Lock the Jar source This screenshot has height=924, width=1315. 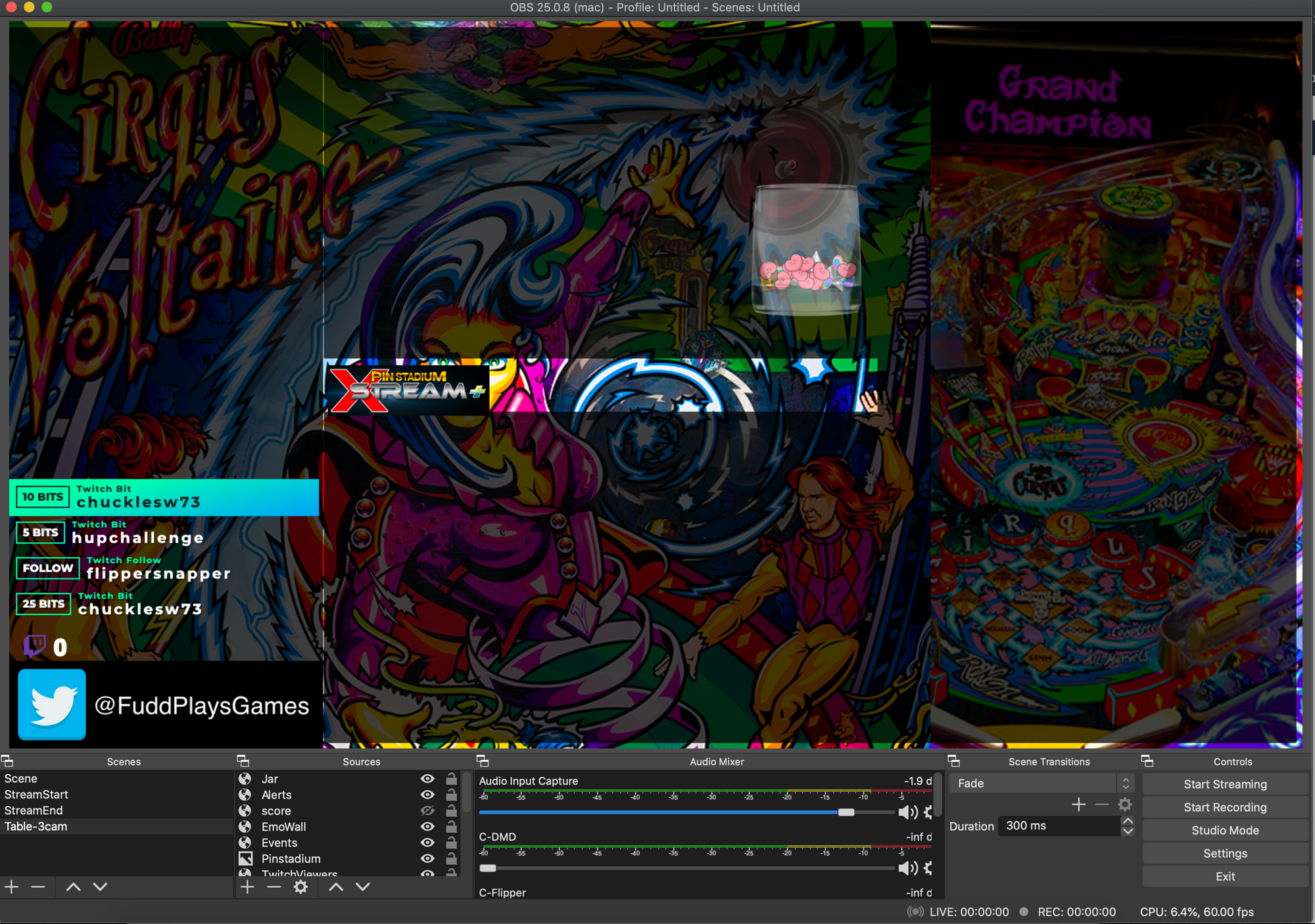[x=451, y=779]
